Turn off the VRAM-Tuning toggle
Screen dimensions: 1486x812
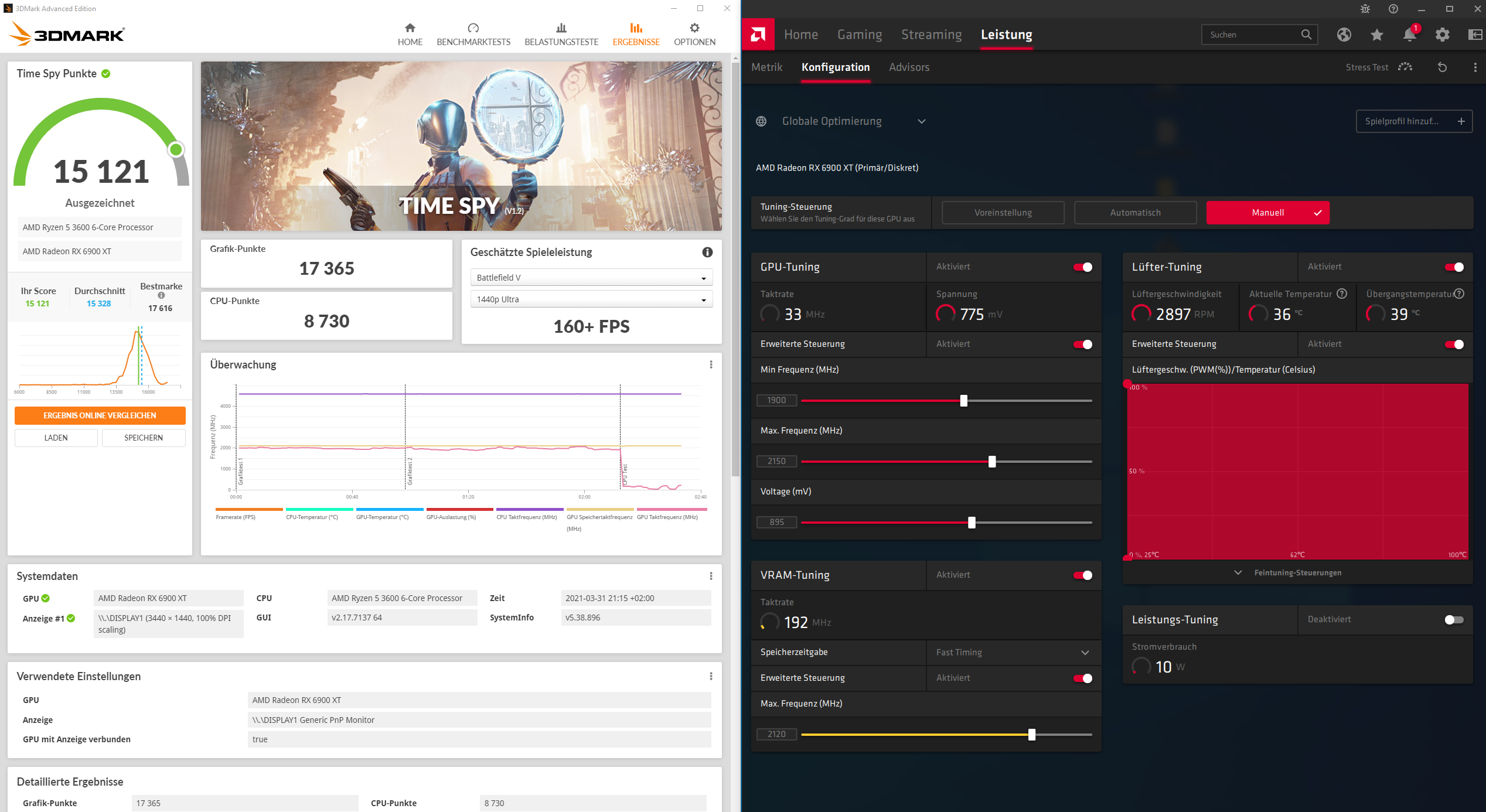(x=1082, y=575)
